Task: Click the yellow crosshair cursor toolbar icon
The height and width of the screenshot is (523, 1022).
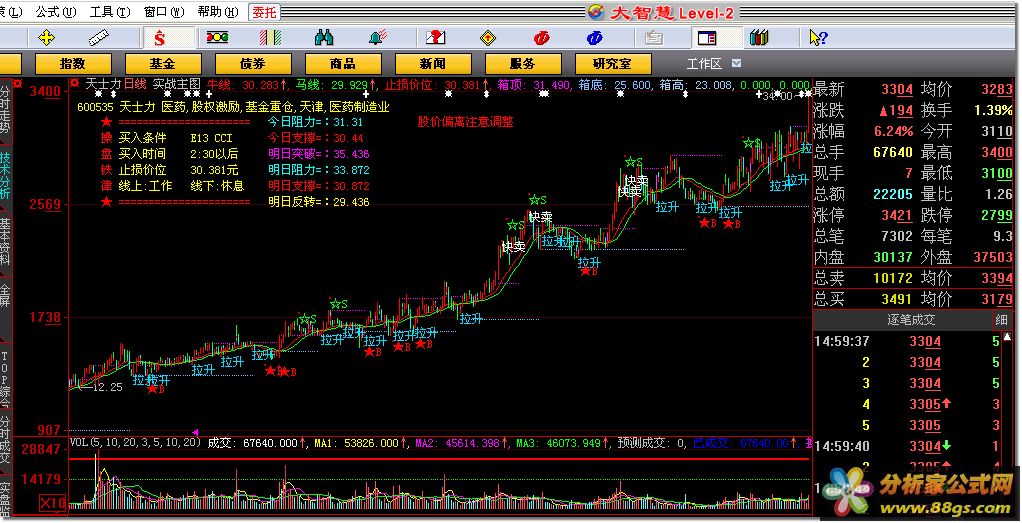Action: pyautogui.click(x=46, y=38)
